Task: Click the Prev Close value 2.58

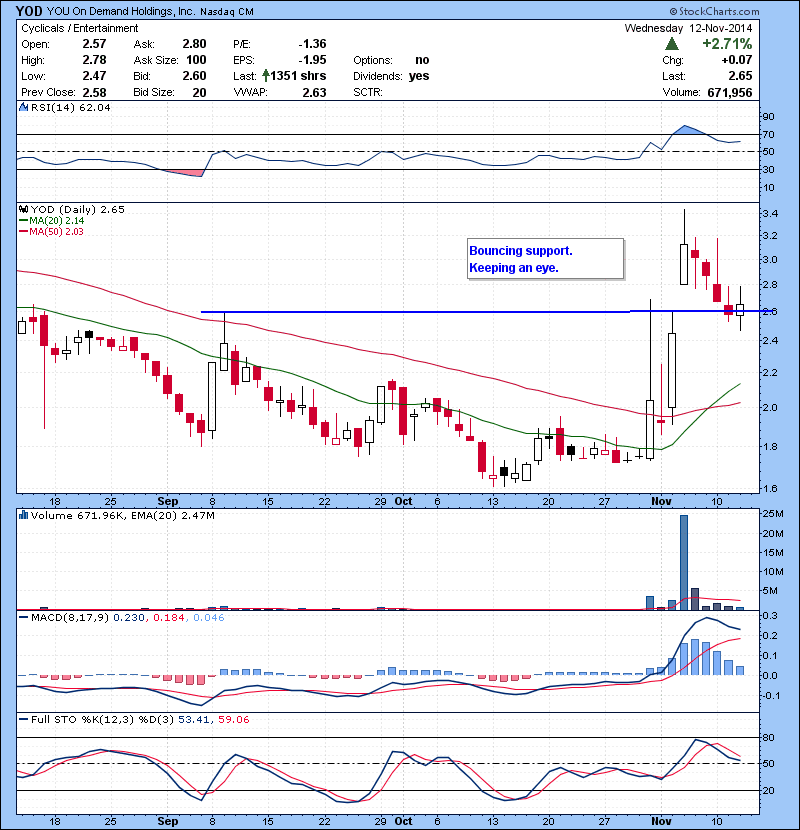Action: [94, 92]
